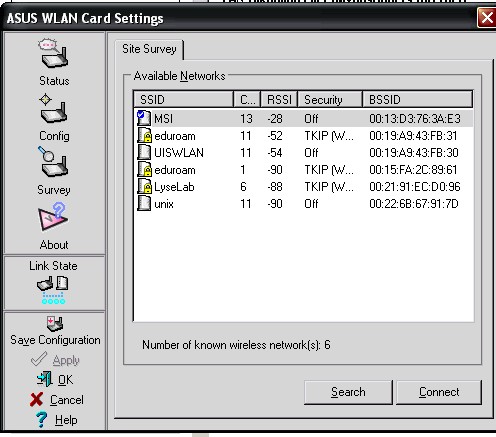The image size is (496, 437).
Task: Click BSSID 00:21:91:EC:D0:96
Action: click(x=415, y=187)
